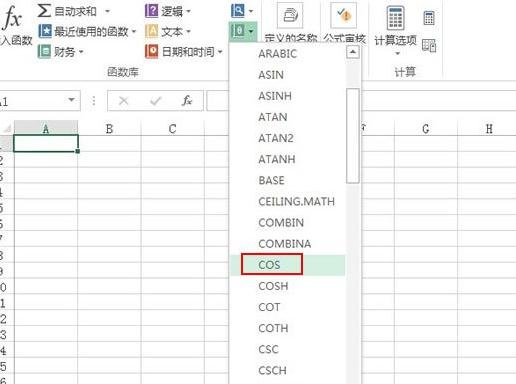This screenshot has height=384, width=516.
Task: Click the Recently Used star icon
Action: pyautogui.click(x=45, y=32)
